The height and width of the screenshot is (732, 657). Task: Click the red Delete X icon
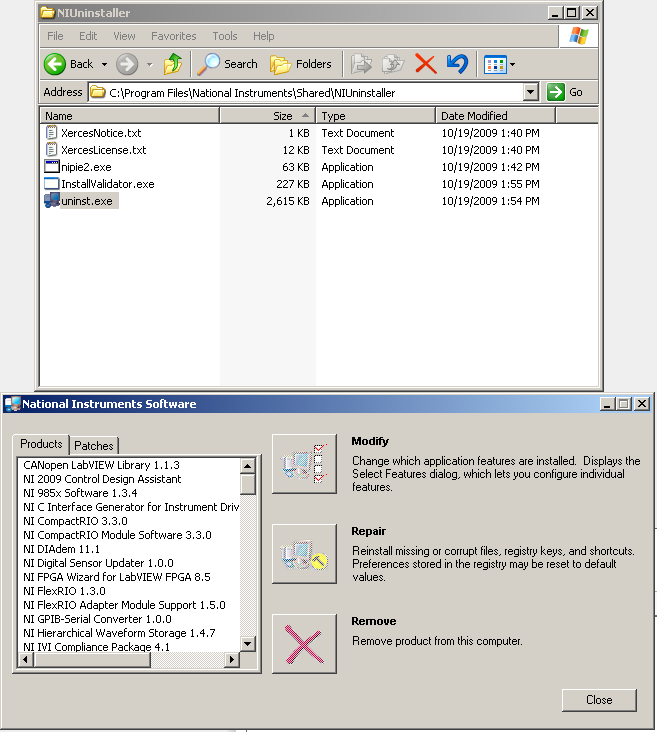[x=425, y=64]
